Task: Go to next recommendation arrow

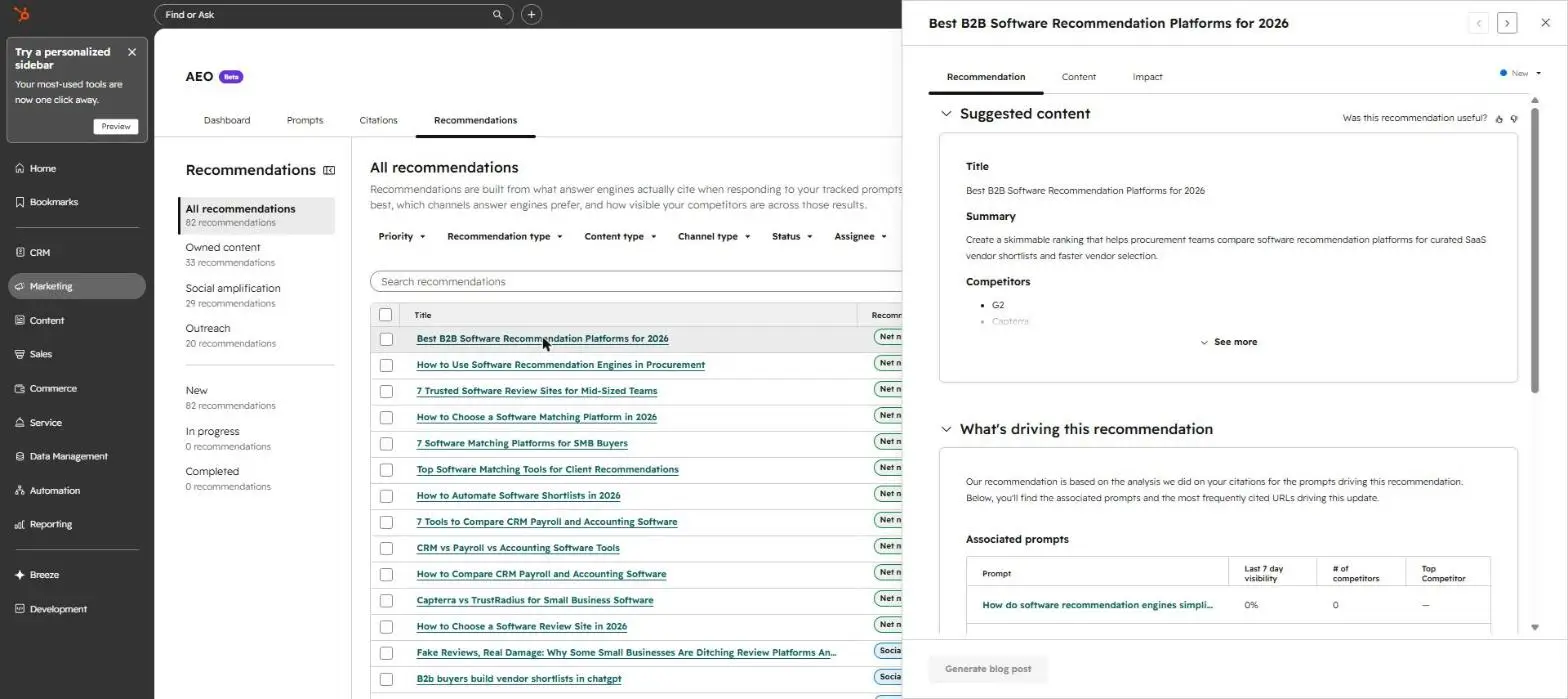Action: tap(1507, 23)
